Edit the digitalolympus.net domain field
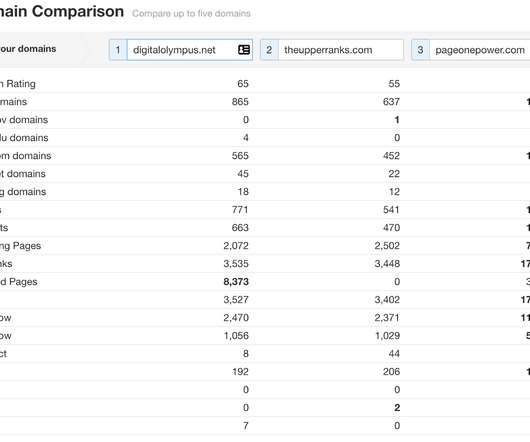This screenshot has width=530, height=442. click(190, 50)
